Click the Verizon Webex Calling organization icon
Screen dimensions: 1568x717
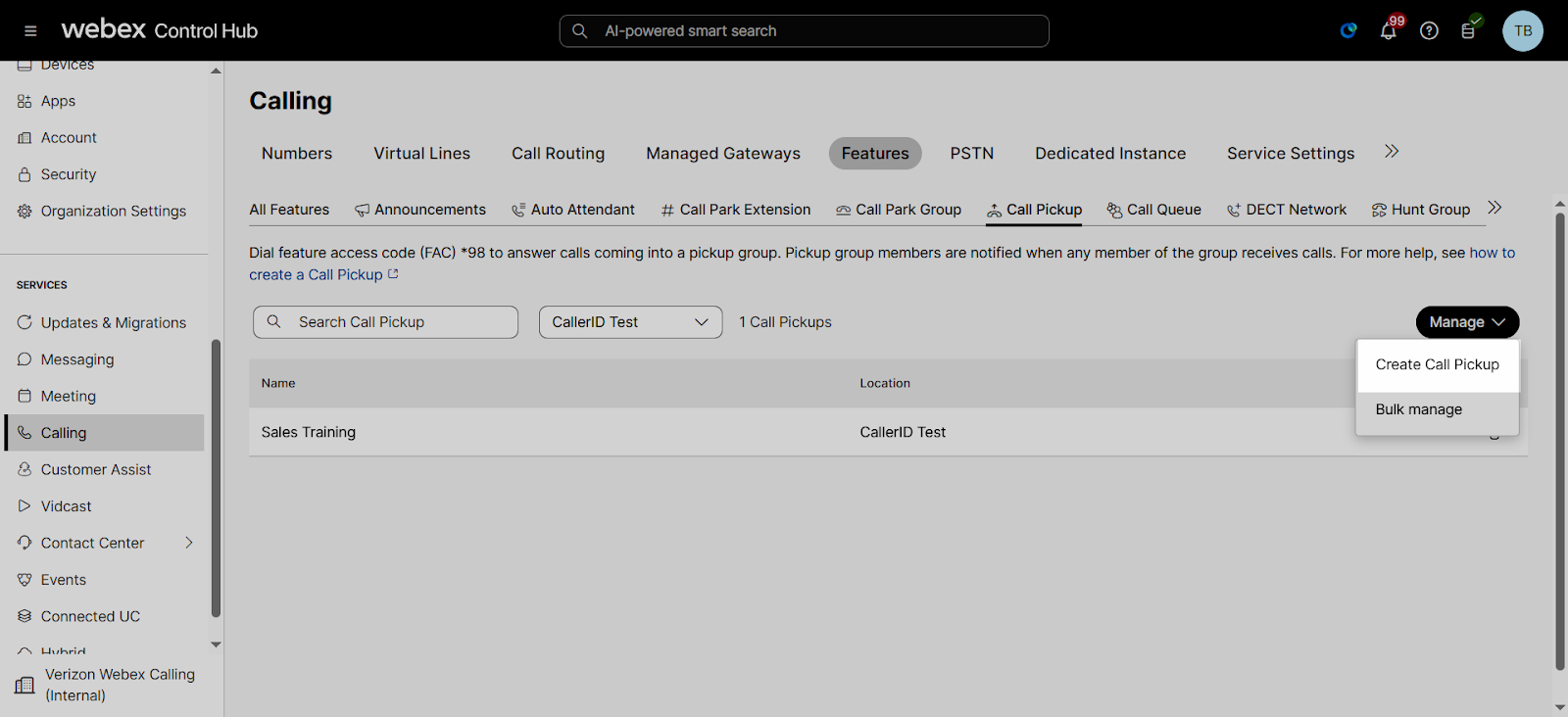24,686
